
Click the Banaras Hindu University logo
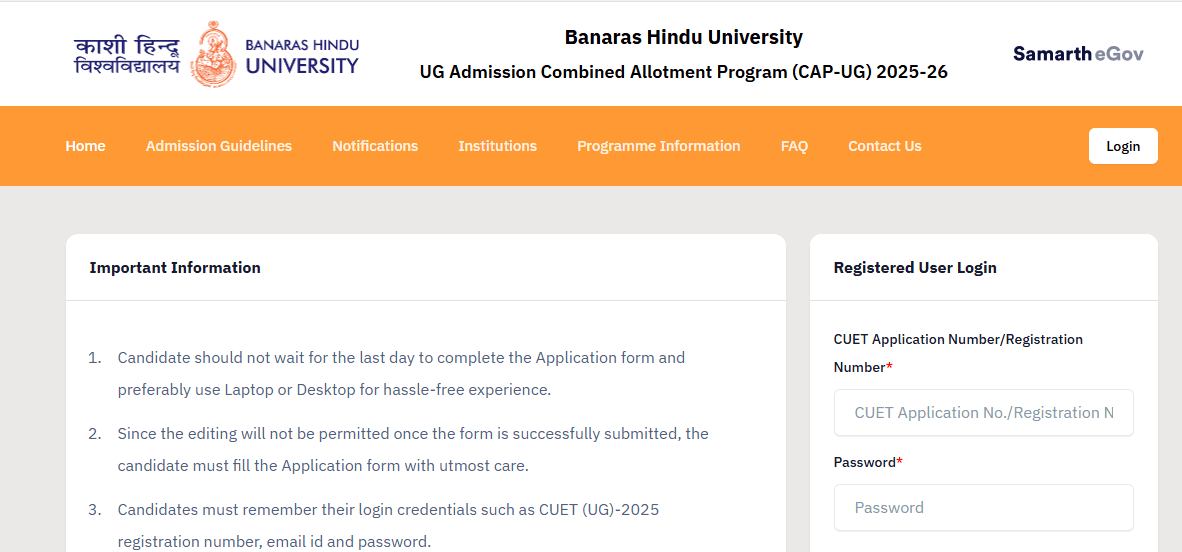[216, 54]
